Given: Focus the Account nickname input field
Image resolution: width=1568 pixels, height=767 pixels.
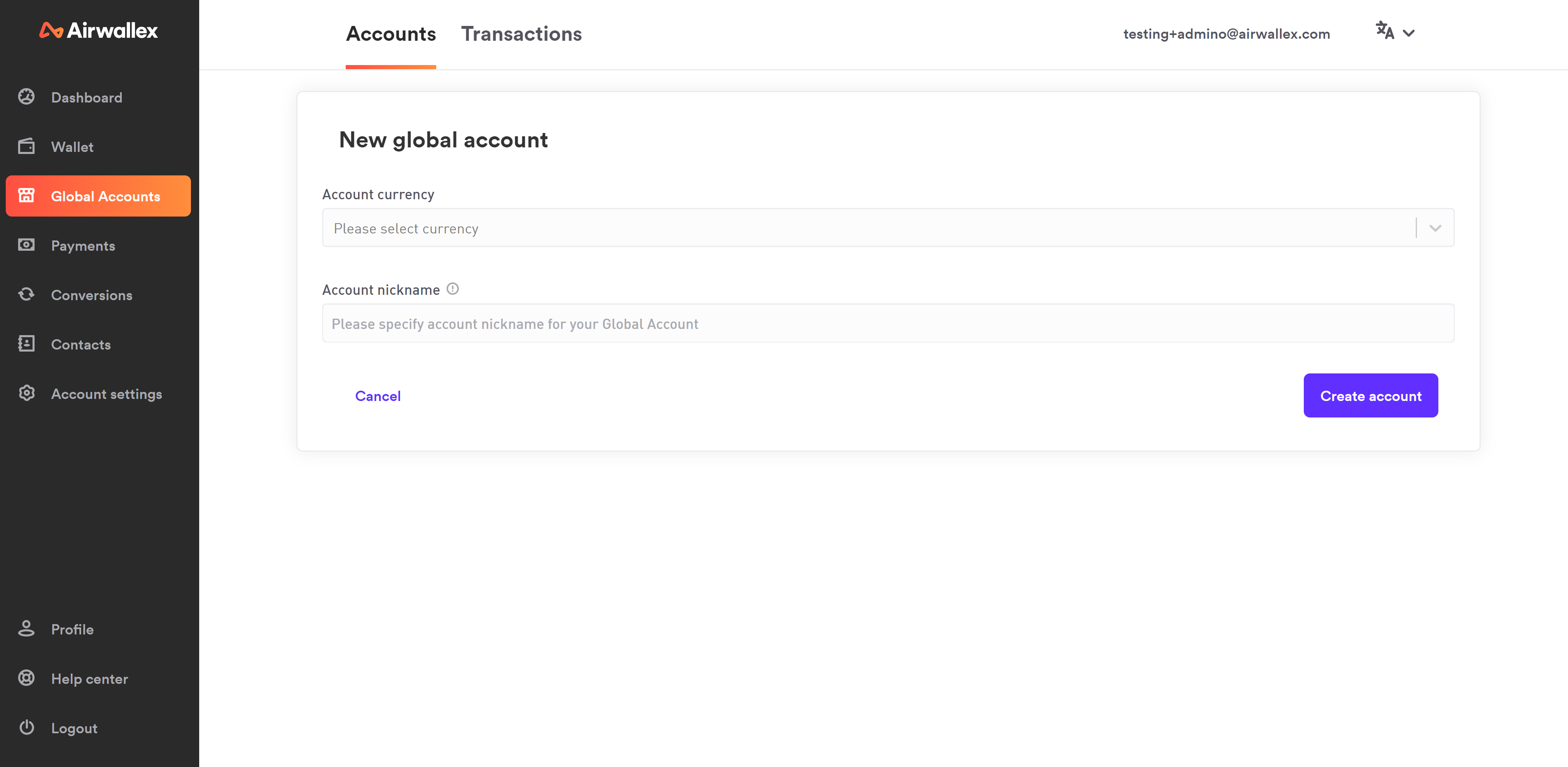Looking at the screenshot, I should [x=887, y=324].
